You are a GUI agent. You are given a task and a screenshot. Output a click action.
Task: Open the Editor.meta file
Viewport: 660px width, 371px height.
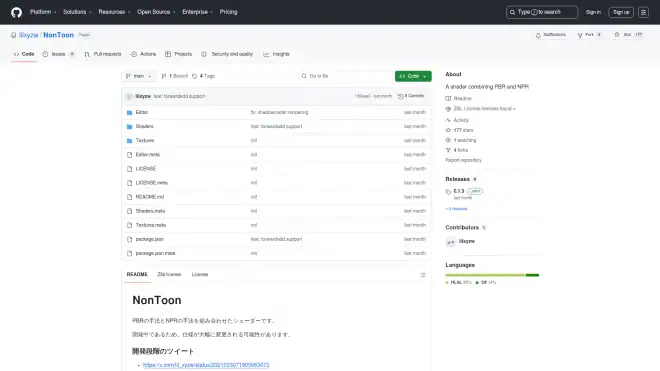click(x=148, y=155)
